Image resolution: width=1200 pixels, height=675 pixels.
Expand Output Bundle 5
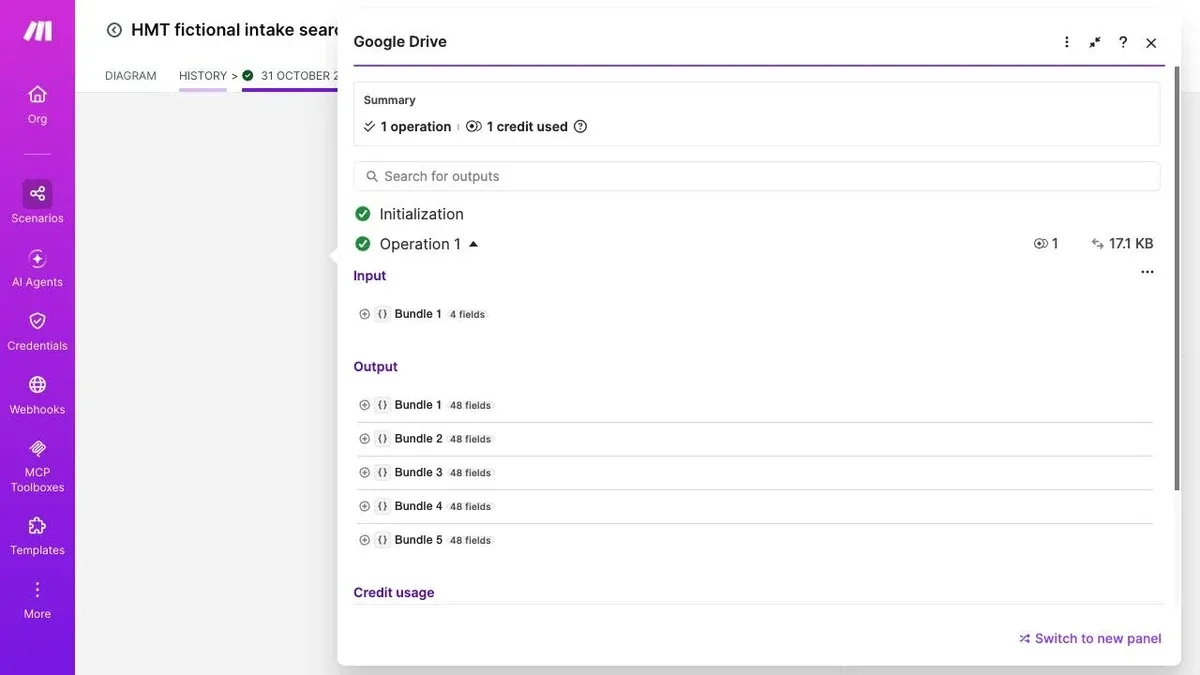(x=364, y=540)
